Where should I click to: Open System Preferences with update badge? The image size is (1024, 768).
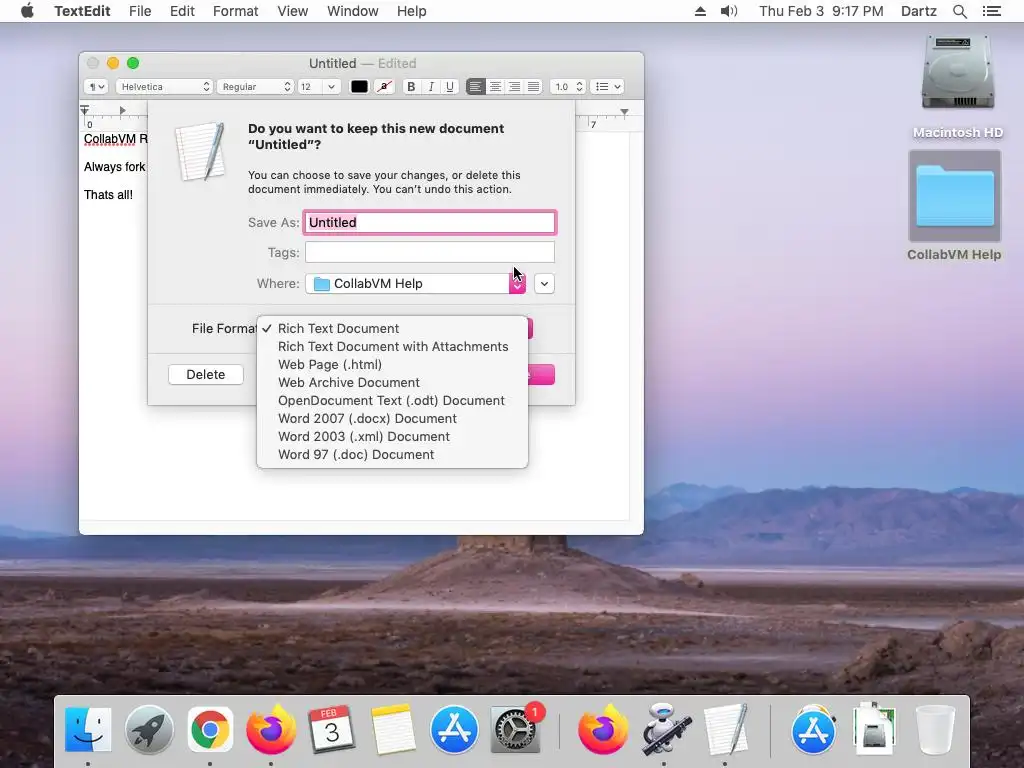tap(515, 729)
